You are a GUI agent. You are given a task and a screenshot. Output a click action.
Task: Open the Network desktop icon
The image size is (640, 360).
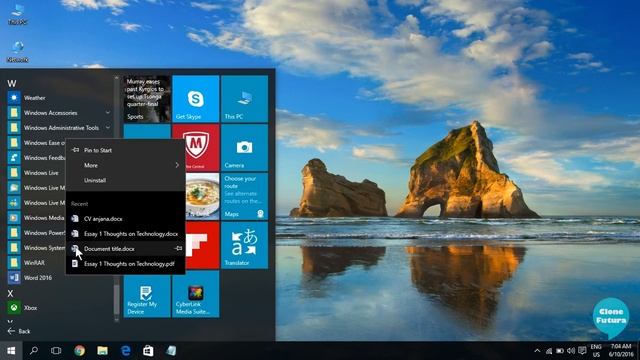(x=18, y=51)
